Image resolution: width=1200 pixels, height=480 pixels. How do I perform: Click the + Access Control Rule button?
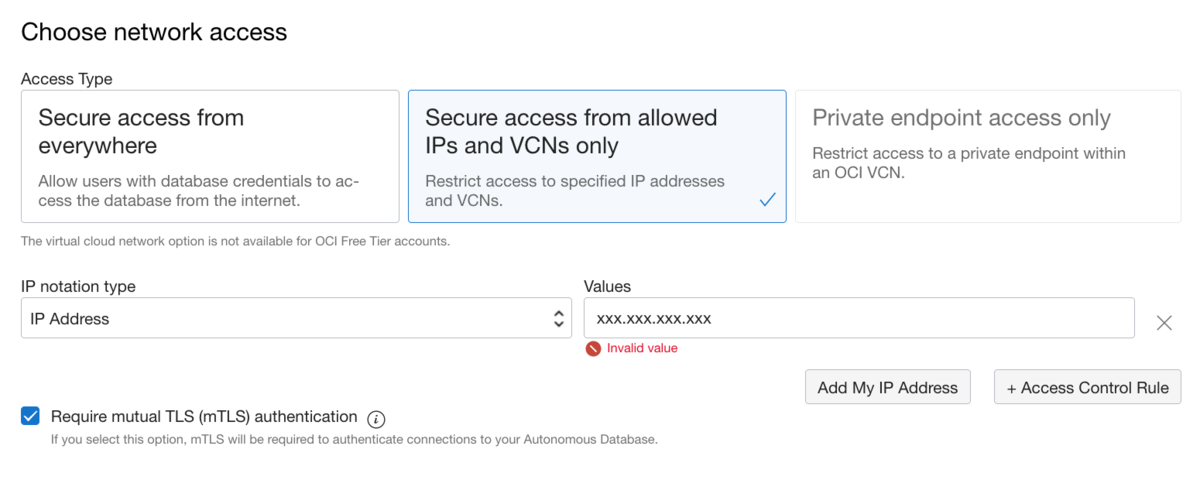click(x=1088, y=388)
